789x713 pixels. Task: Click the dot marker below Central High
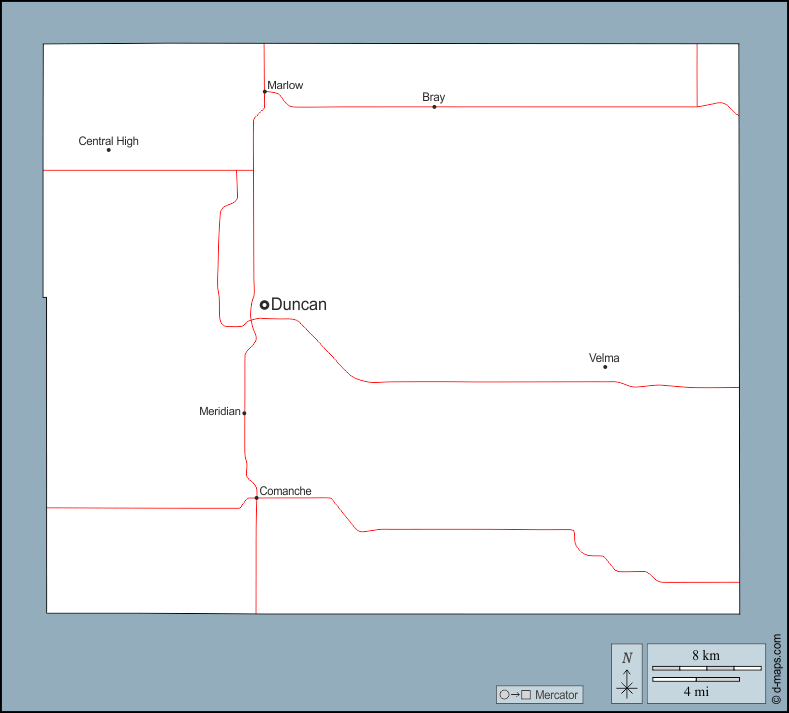click(109, 150)
